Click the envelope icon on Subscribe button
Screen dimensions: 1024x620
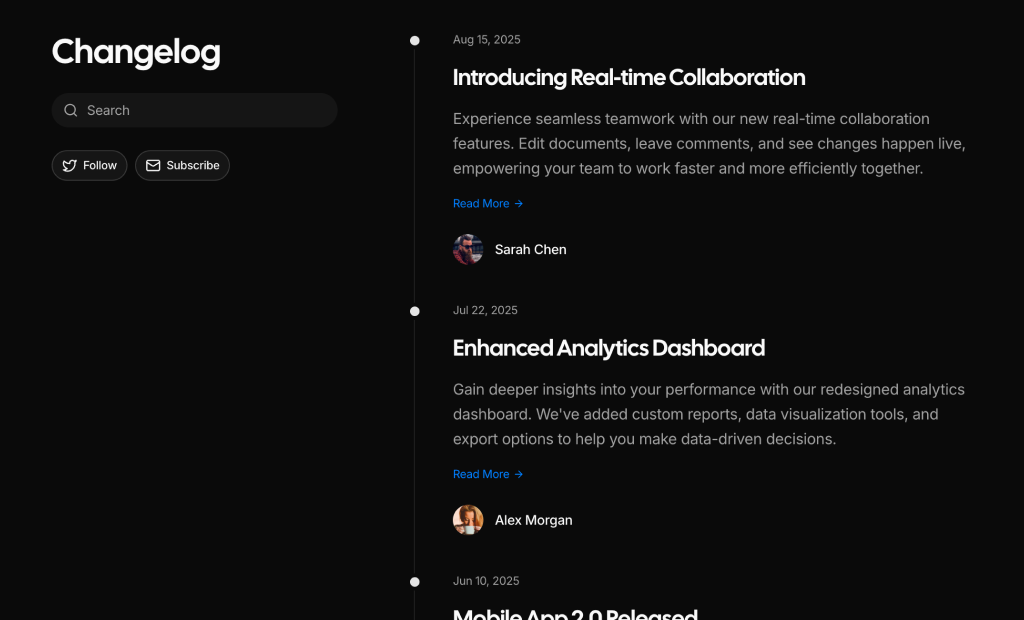point(152,165)
